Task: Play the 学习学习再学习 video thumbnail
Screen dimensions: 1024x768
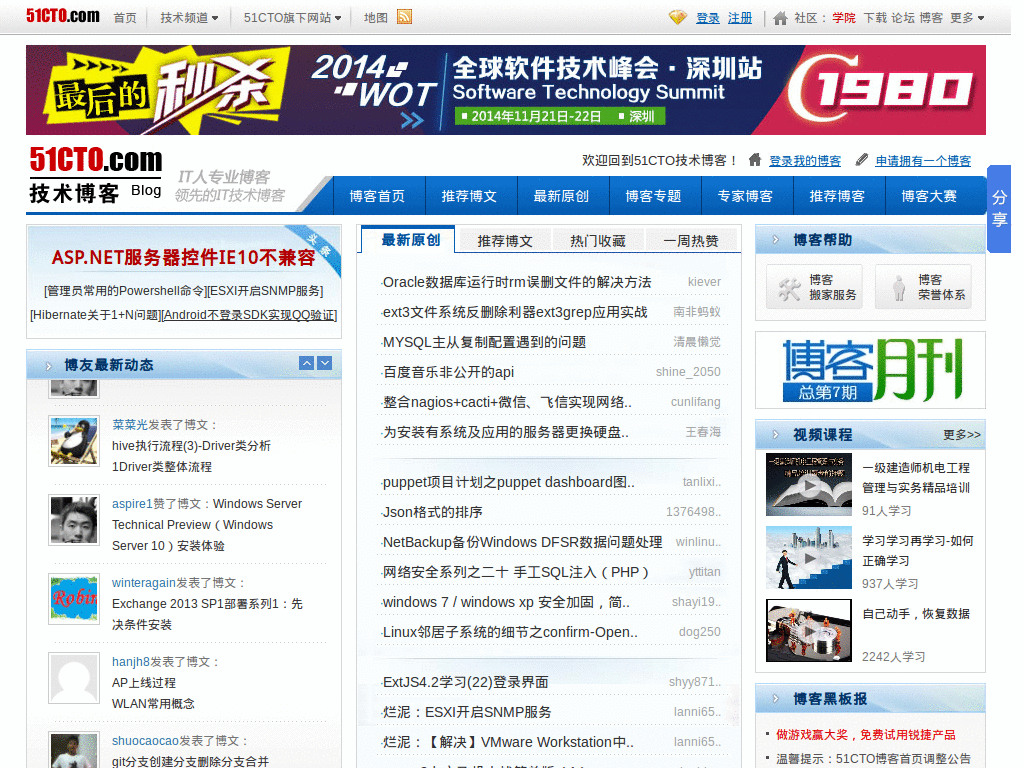Action: pyautogui.click(x=808, y=558)
